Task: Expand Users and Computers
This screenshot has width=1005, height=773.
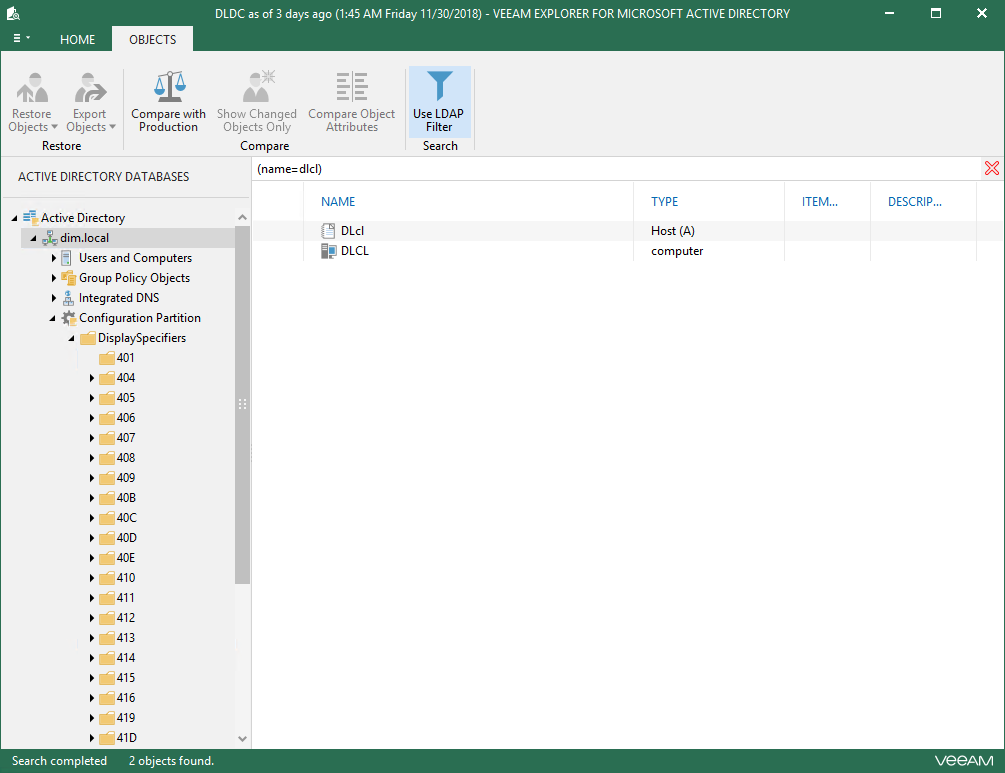Action: [54, 258]
